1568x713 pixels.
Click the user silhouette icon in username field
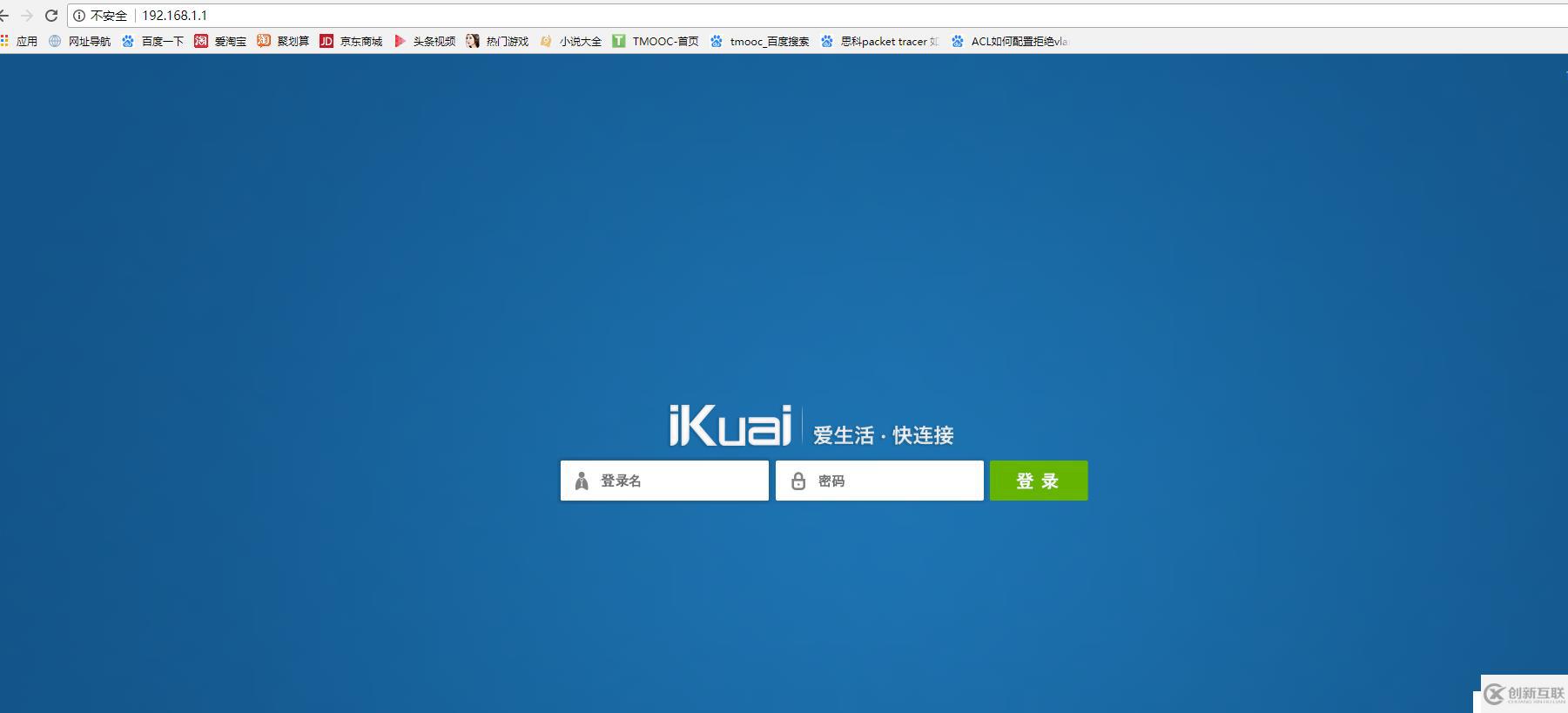click(582, 481)
